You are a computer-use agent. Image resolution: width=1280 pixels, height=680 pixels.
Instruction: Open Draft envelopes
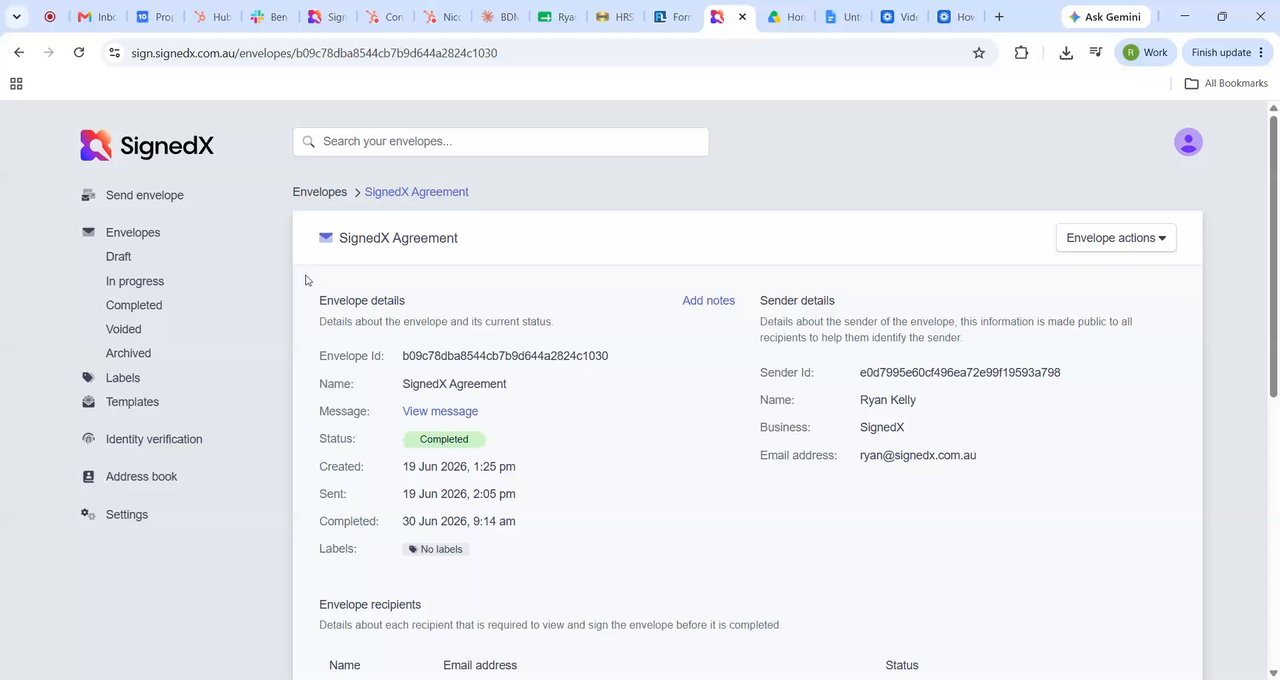coord(118,257)
